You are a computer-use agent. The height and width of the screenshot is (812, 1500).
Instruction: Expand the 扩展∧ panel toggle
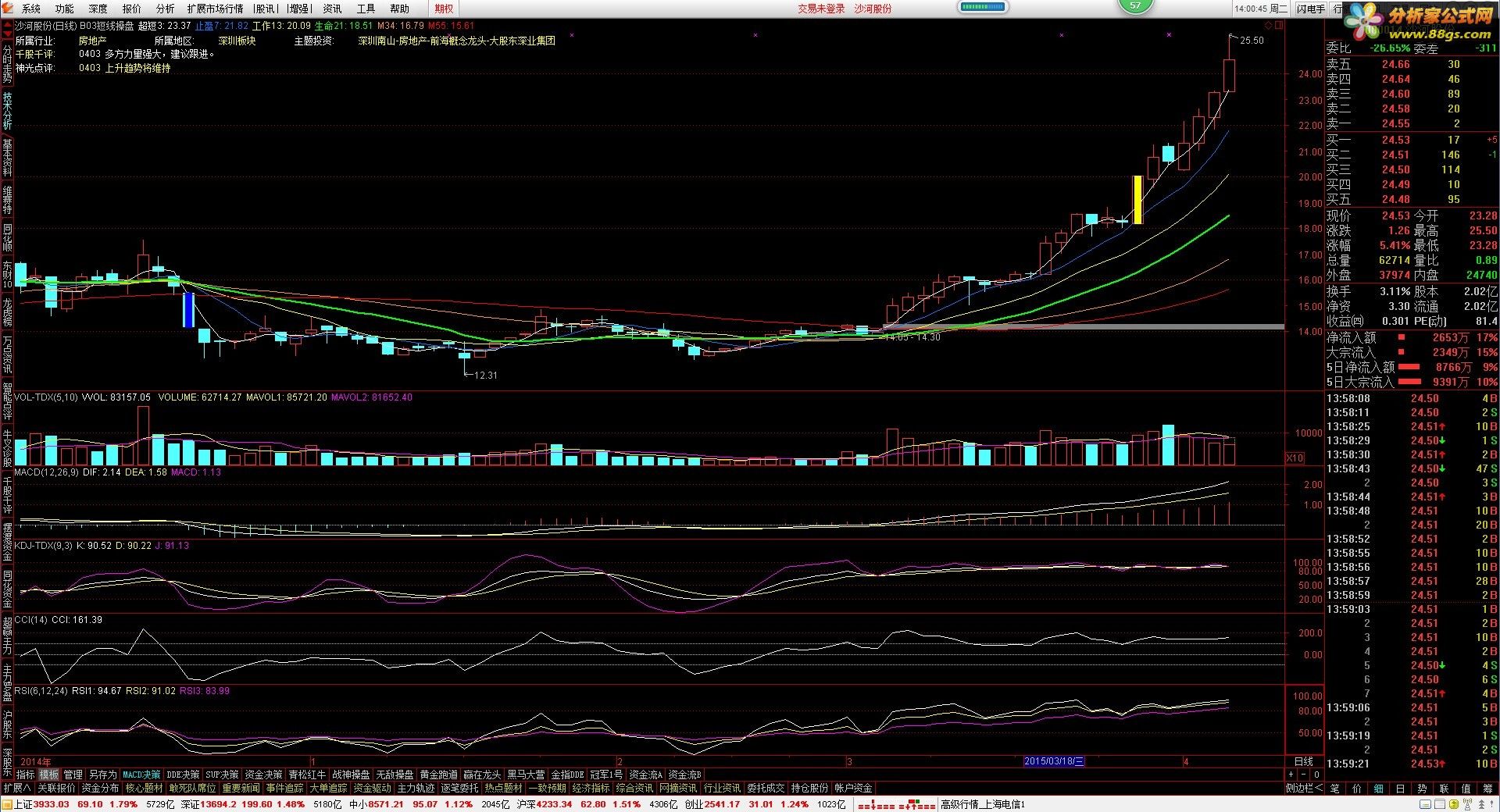tap(16, 789)
